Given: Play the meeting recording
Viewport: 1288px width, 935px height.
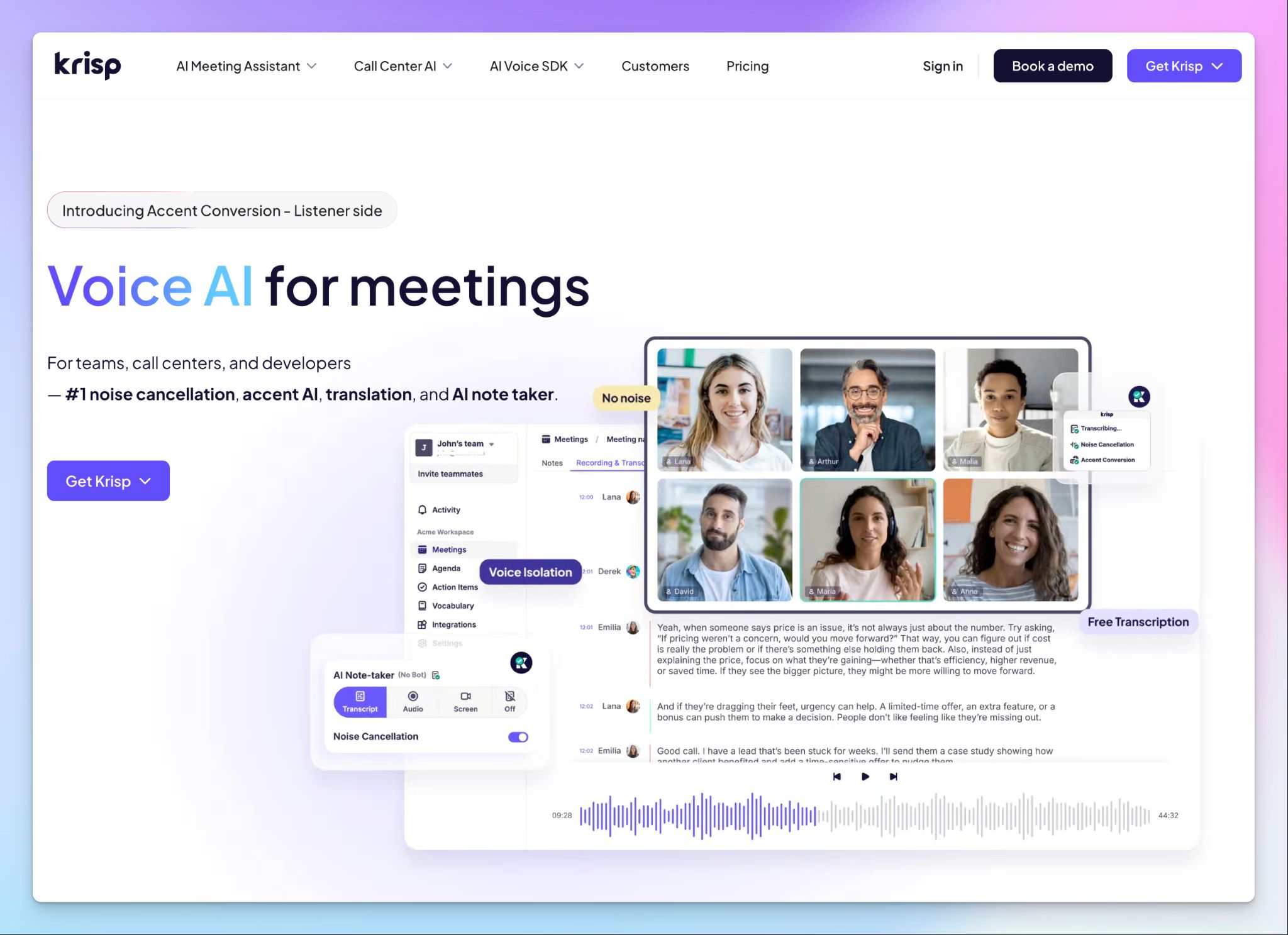Looking at the screenshot, I should pos(865,777).
